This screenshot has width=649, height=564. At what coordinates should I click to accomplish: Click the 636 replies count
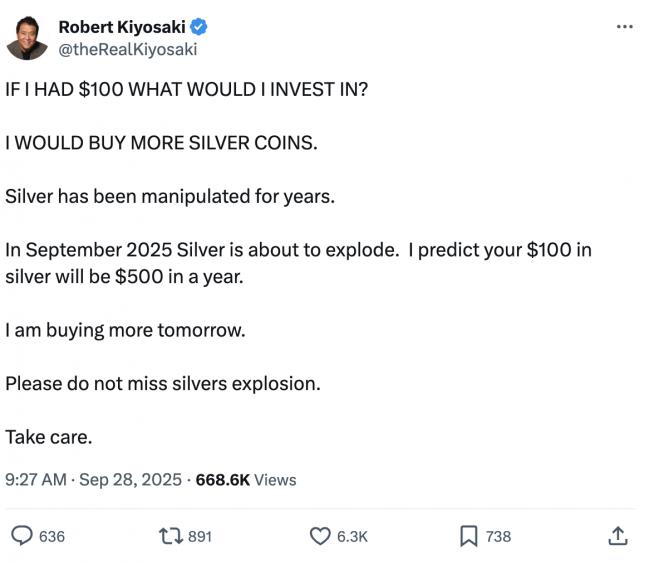(x=51, y=536)
